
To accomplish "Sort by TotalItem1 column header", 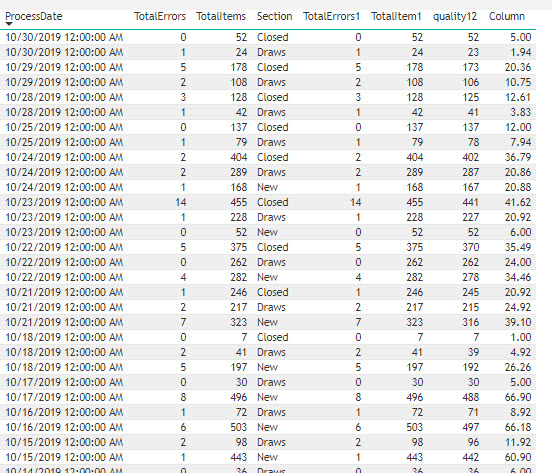I will point(396,16).
